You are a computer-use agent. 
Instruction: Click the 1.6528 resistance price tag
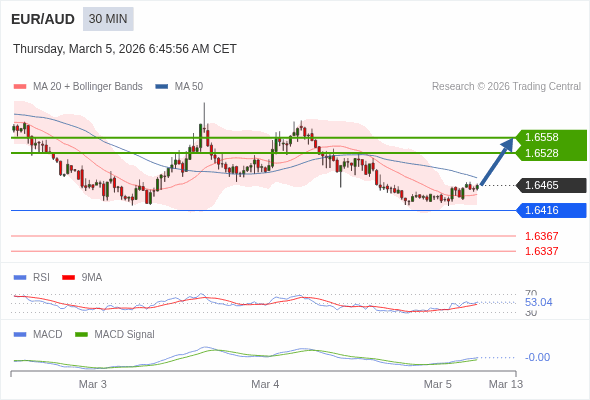551,153
